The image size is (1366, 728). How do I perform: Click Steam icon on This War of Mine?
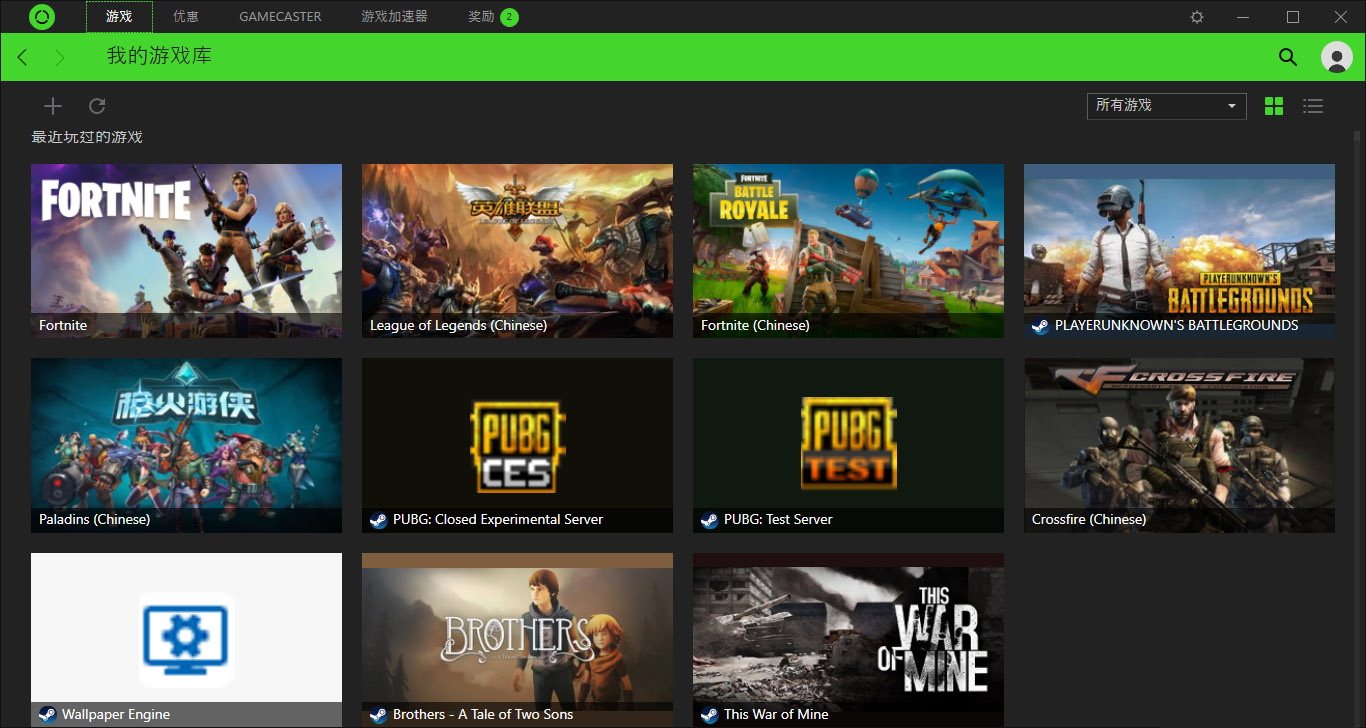click(709, 715)
